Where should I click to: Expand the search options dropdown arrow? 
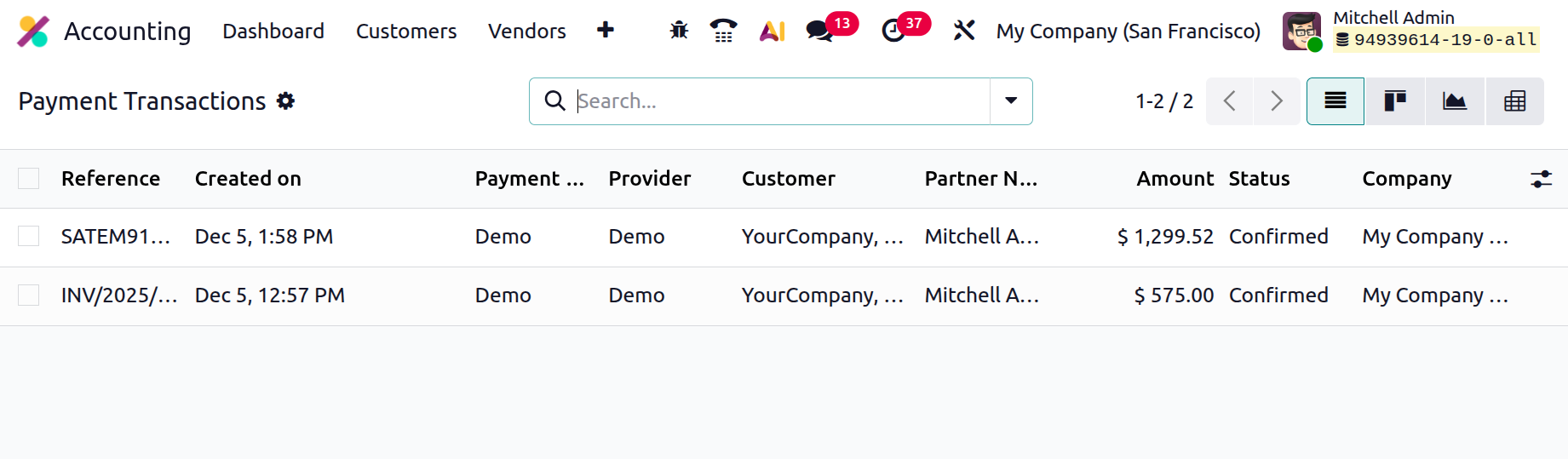click(1011, 101)
